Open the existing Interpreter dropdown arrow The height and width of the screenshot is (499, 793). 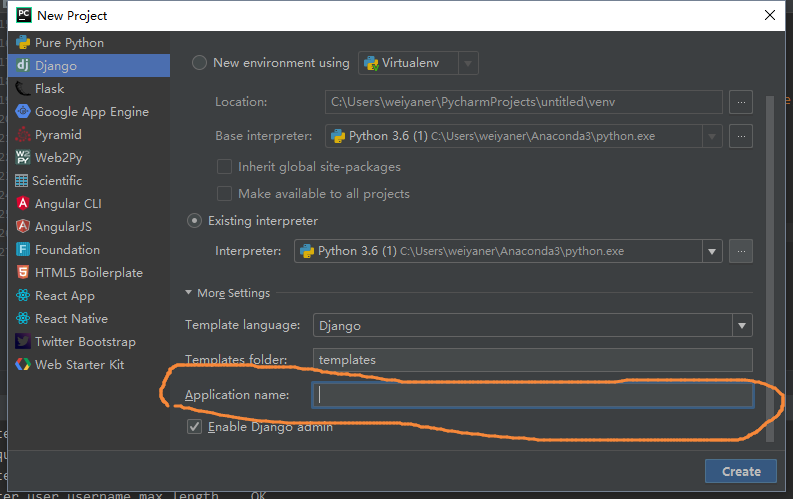(712, 251)
